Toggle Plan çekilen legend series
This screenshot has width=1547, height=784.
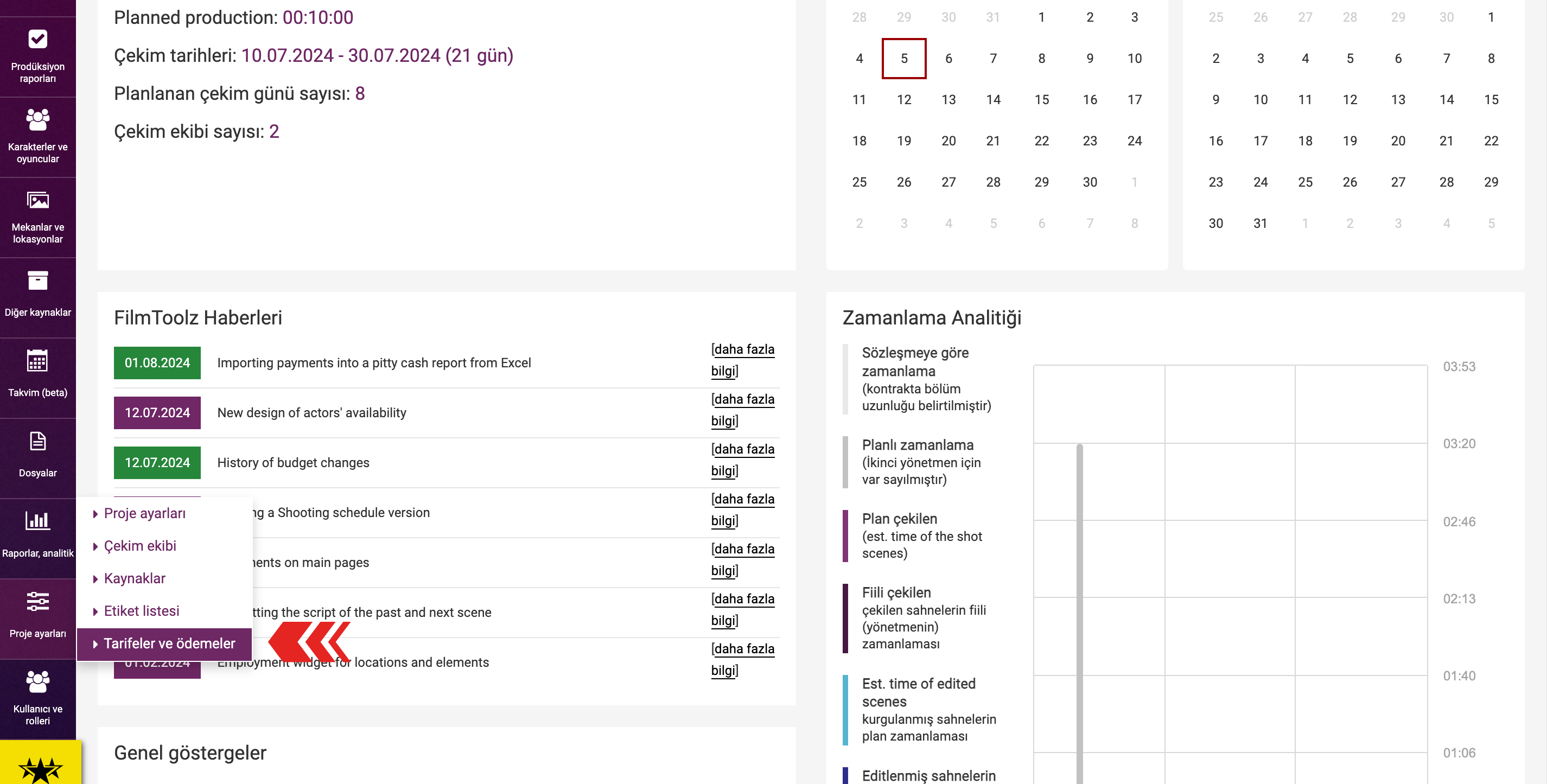[922, 536]
